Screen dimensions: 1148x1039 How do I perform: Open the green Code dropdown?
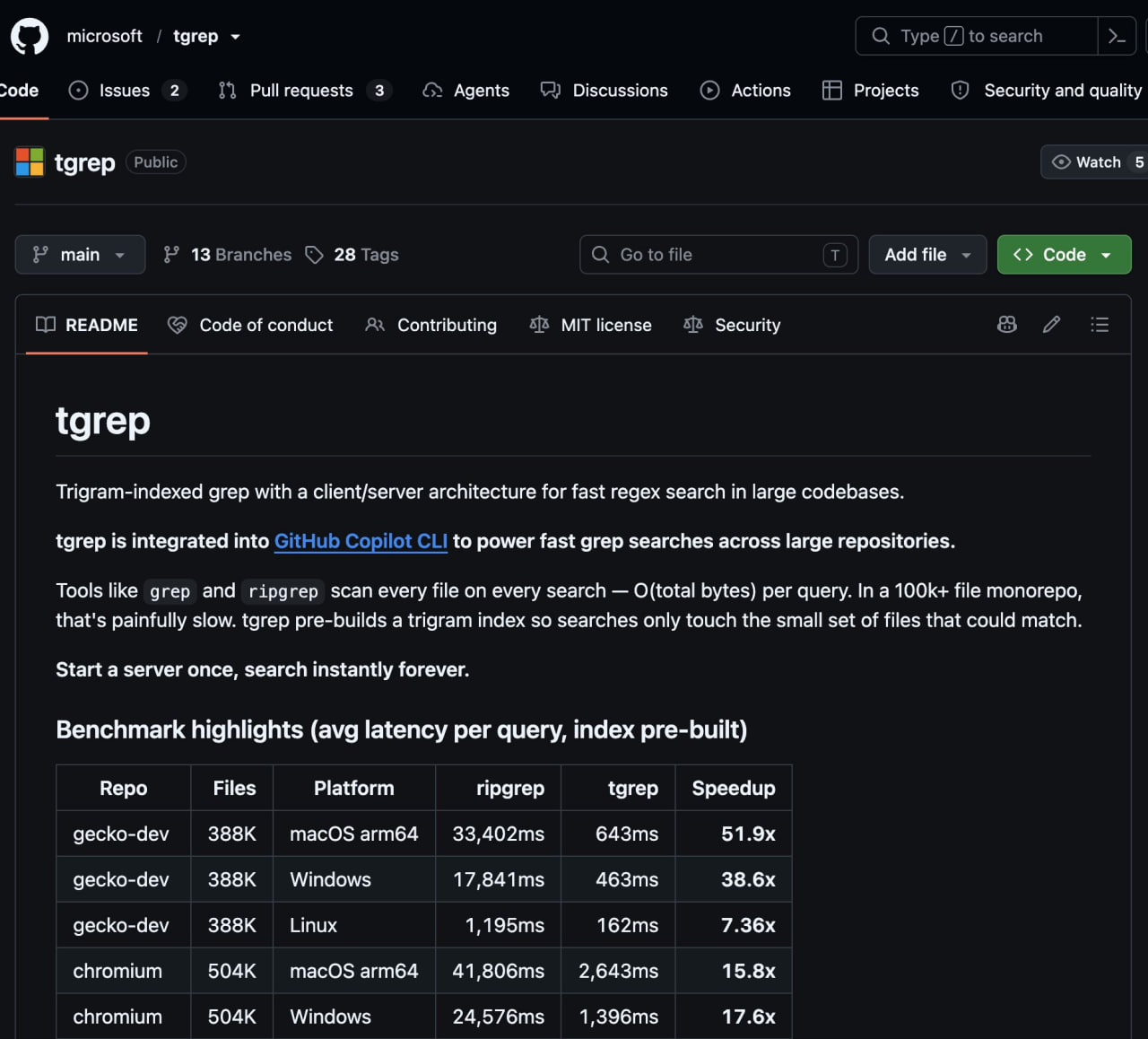[x=1064, y=255]
